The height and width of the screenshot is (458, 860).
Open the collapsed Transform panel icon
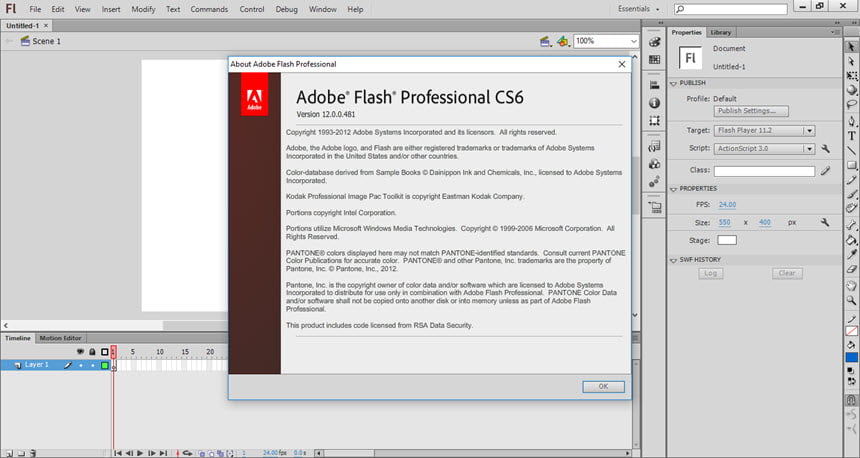[x=654, y=120]
